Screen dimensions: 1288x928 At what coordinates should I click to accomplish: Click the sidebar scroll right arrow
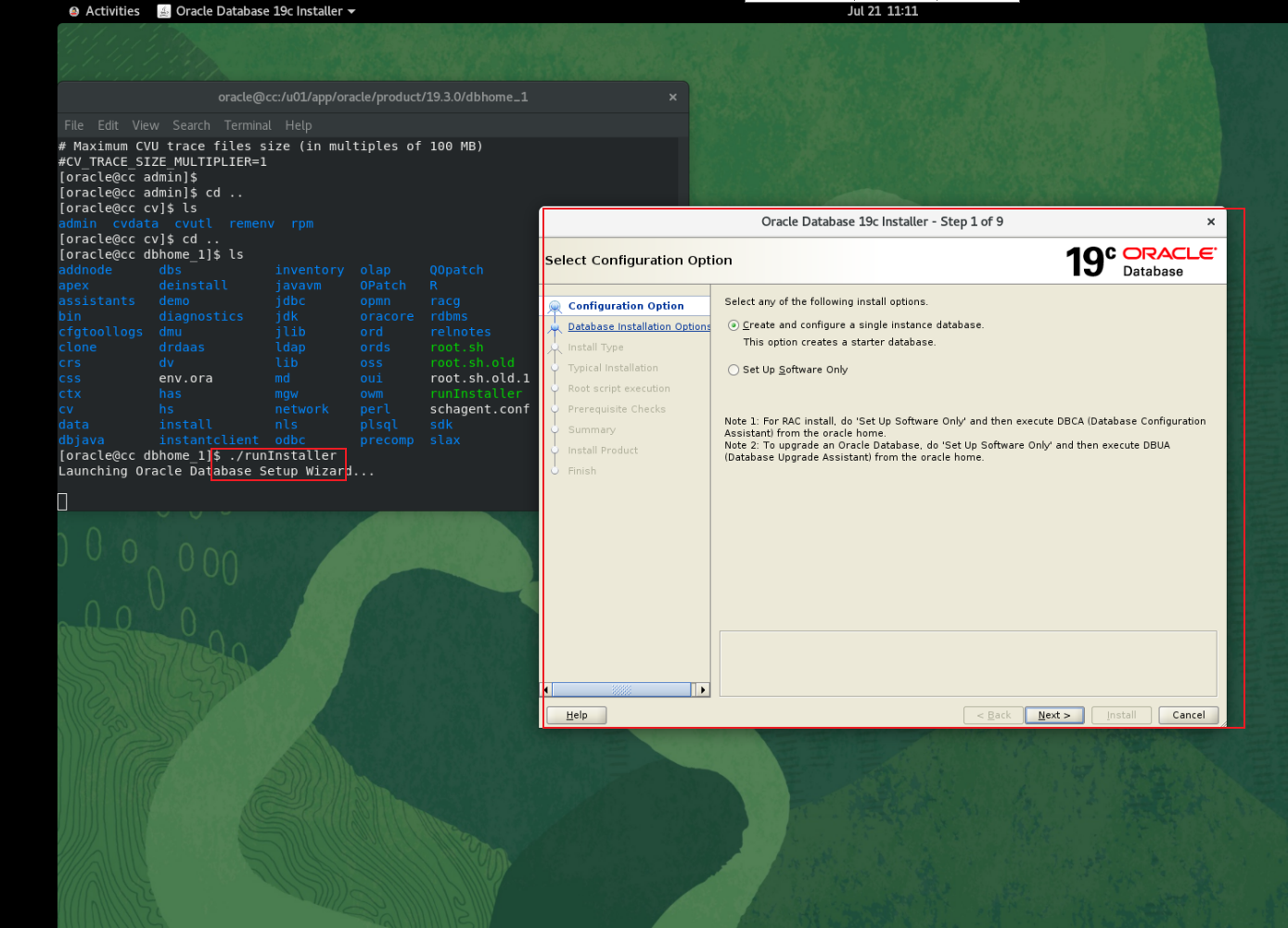[x=703, y=690]
